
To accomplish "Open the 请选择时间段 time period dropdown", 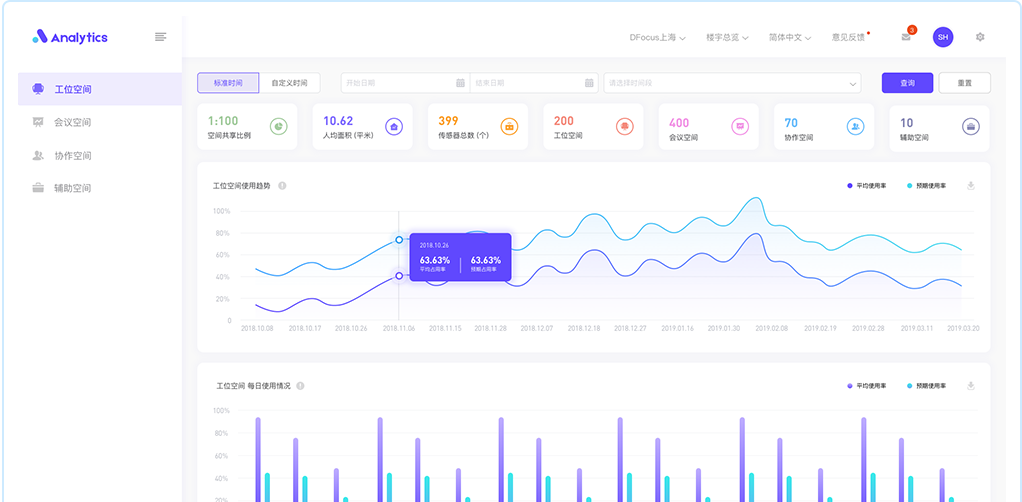I will (732, 83).
